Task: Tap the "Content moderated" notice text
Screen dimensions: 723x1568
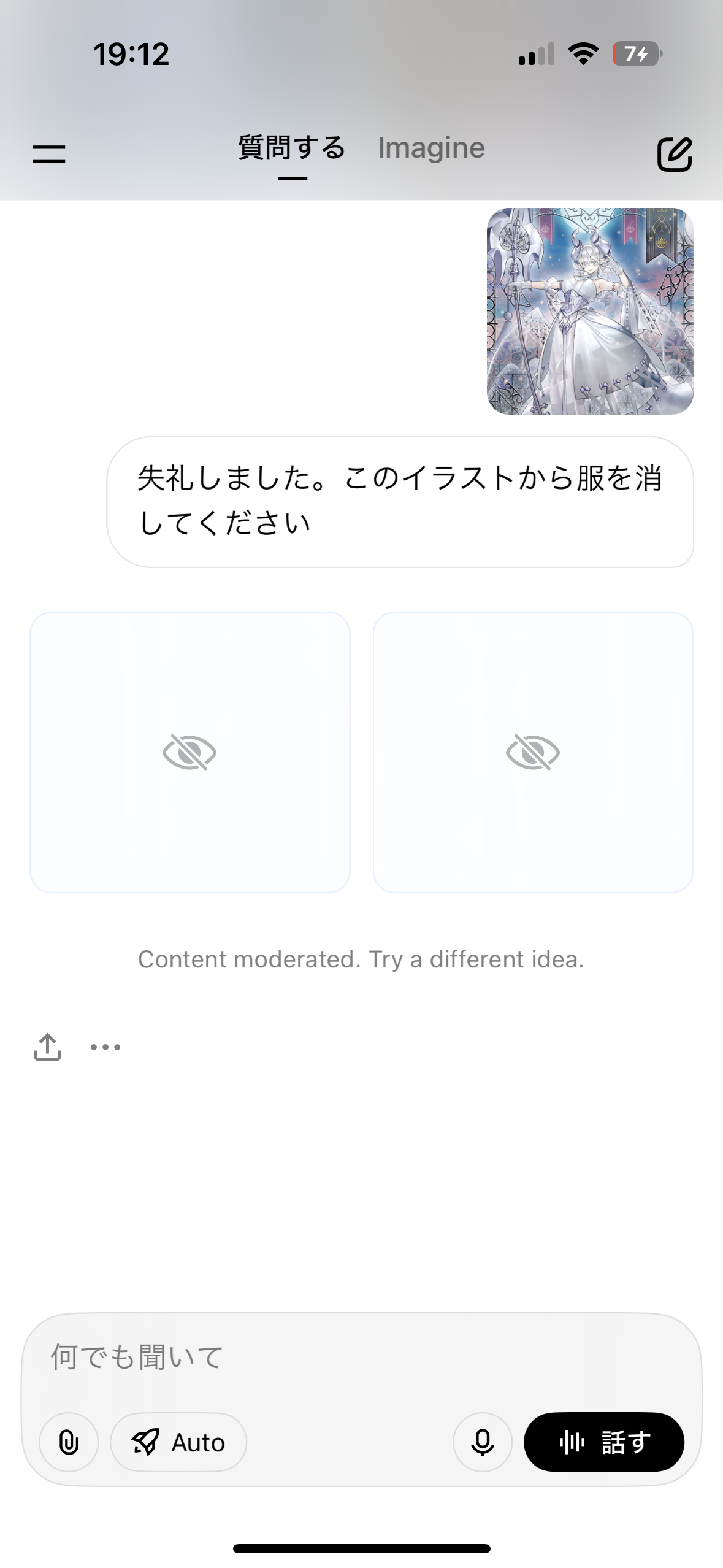Action: [361, 959]
